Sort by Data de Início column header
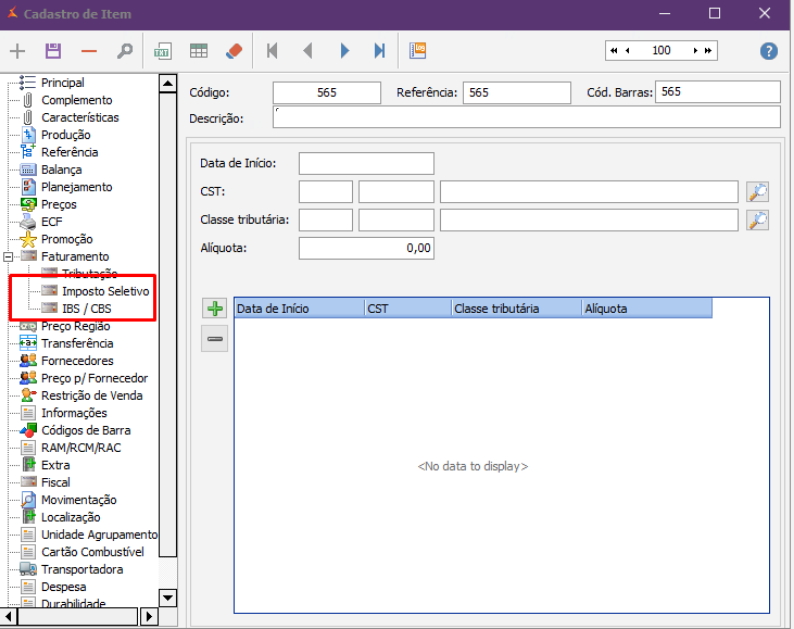This screenshot has height=629, width=794. tap(299, 308)
